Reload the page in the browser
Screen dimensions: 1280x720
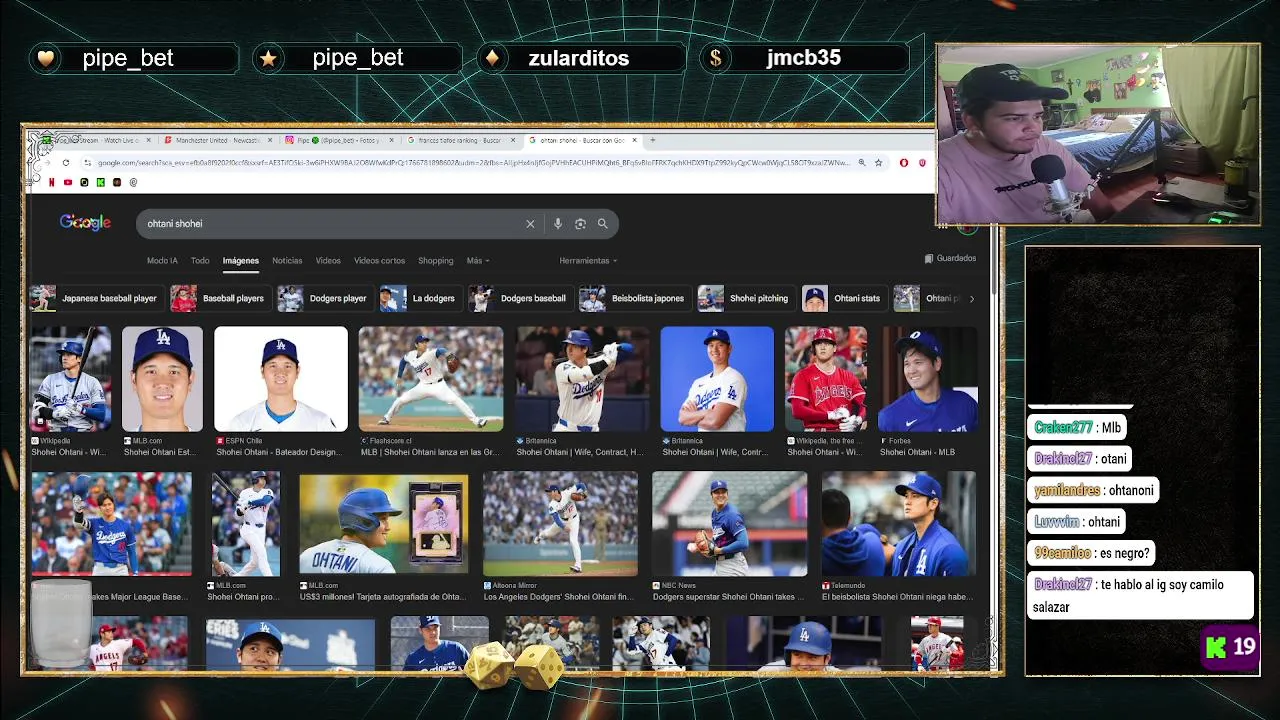(x=66, y=163)
